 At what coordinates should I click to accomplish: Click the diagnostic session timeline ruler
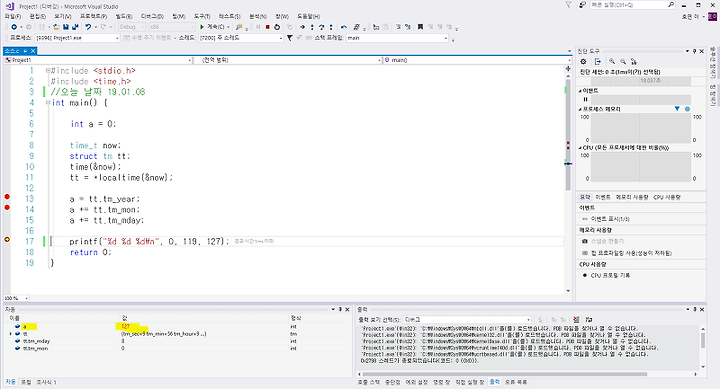pos(641,81)
